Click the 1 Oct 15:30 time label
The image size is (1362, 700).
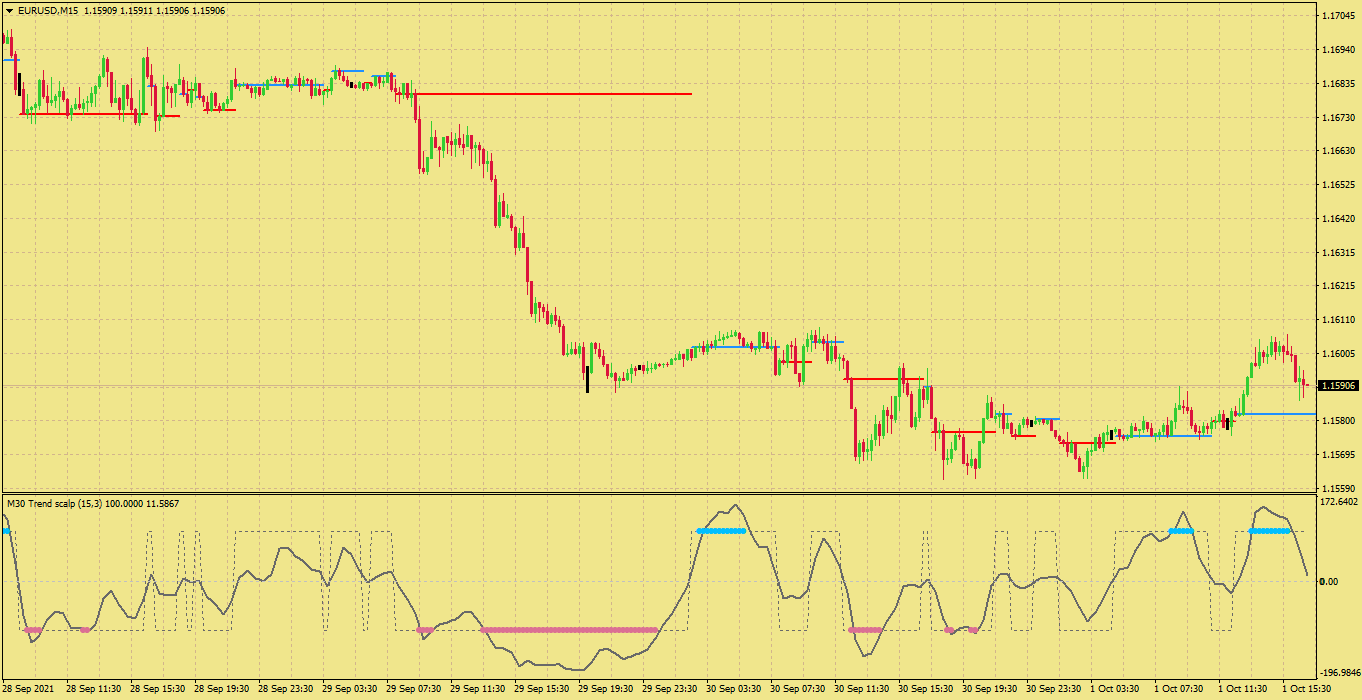1307,689
